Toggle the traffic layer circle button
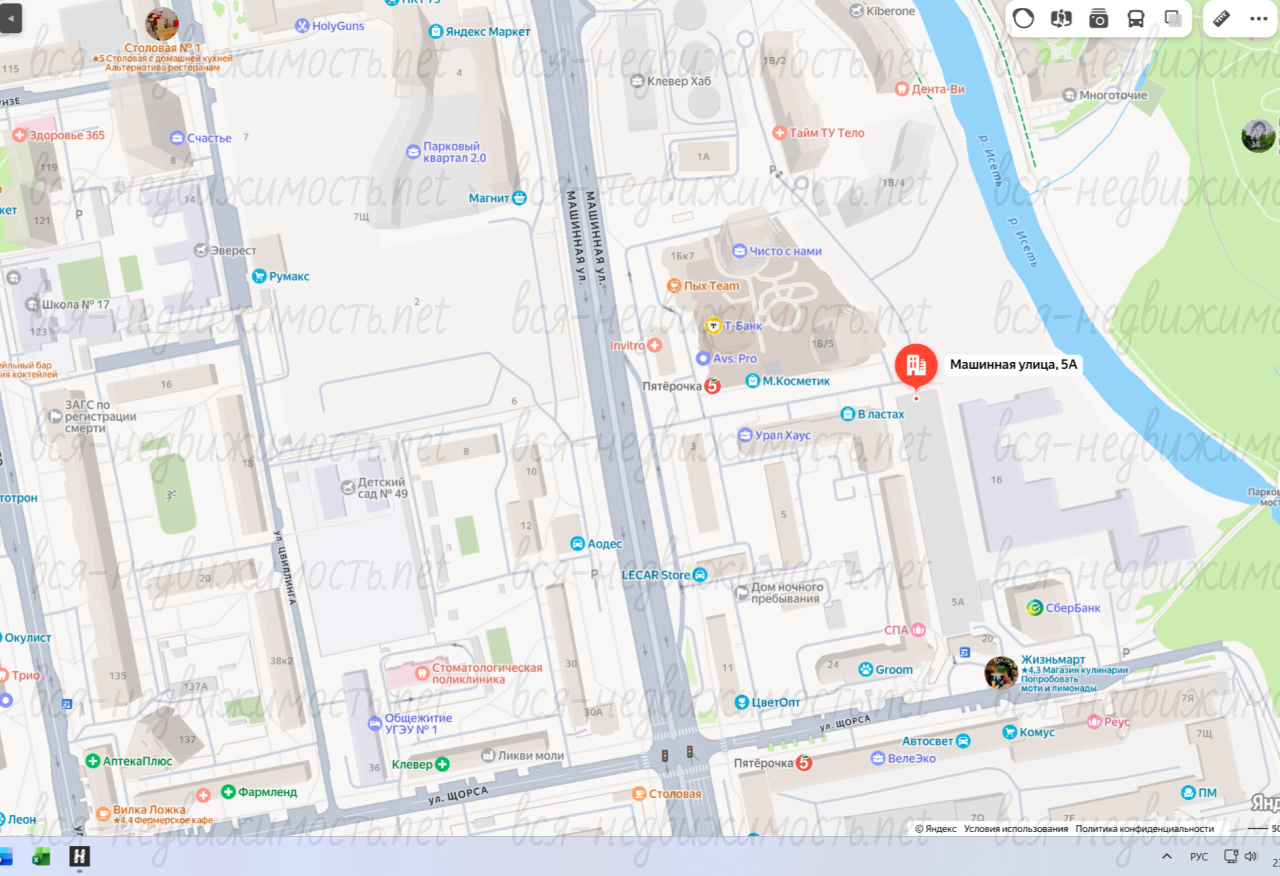The height and width of the screenshot is (876, 1280). point(1023,18)
